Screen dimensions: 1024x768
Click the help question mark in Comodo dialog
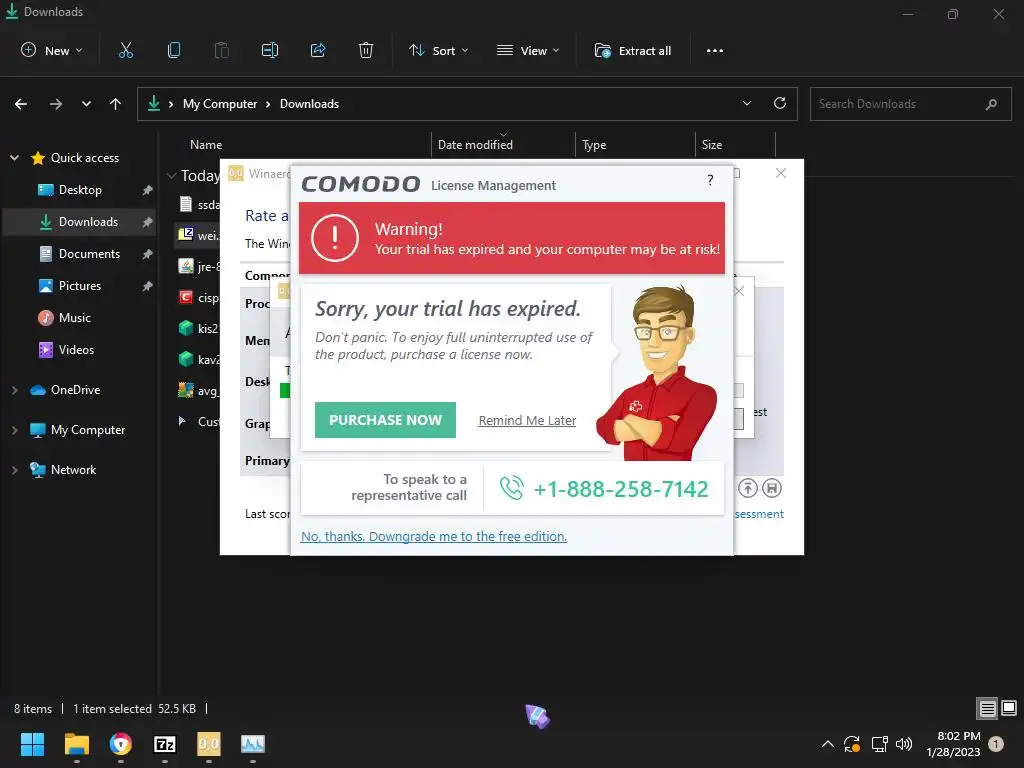click(x=710, y=180)
